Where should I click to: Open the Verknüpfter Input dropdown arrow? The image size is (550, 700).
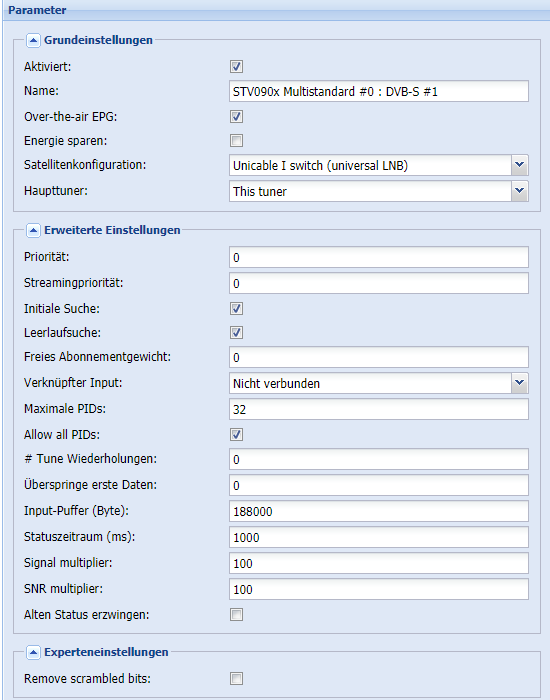tap(519, 383)
